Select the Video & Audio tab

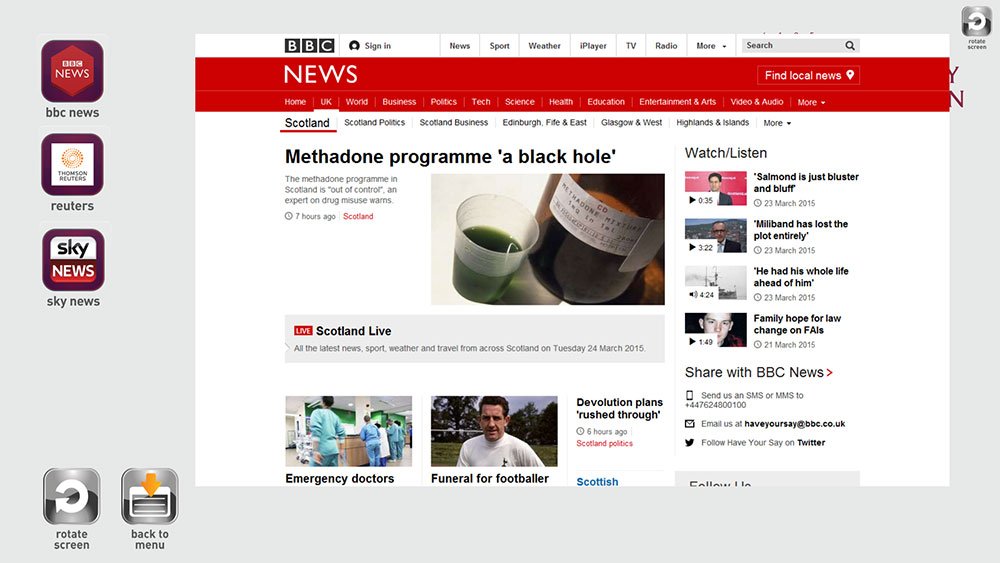tap(756, 102)
